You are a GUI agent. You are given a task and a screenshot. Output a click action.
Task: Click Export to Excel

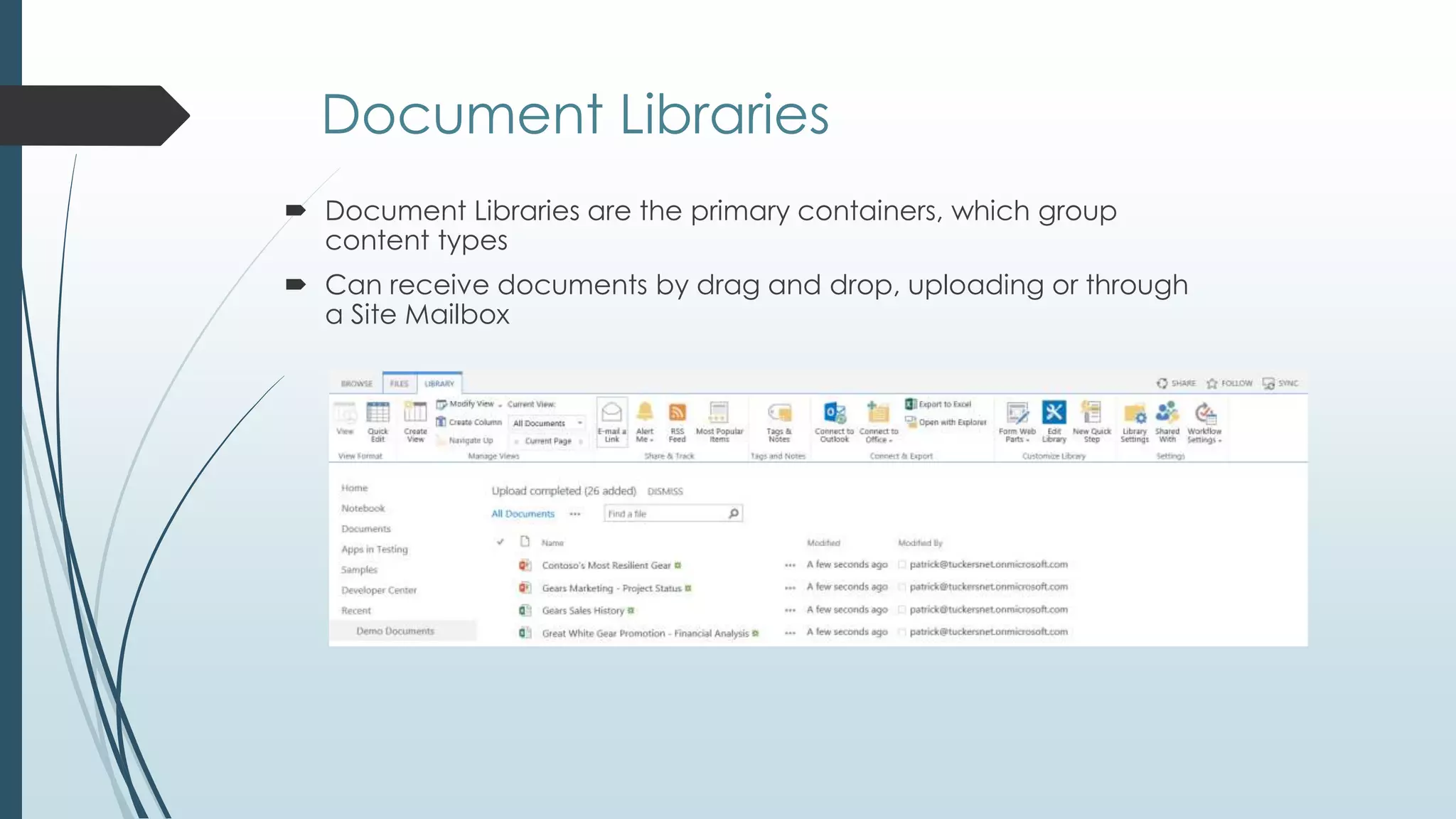tap(938, 404)
